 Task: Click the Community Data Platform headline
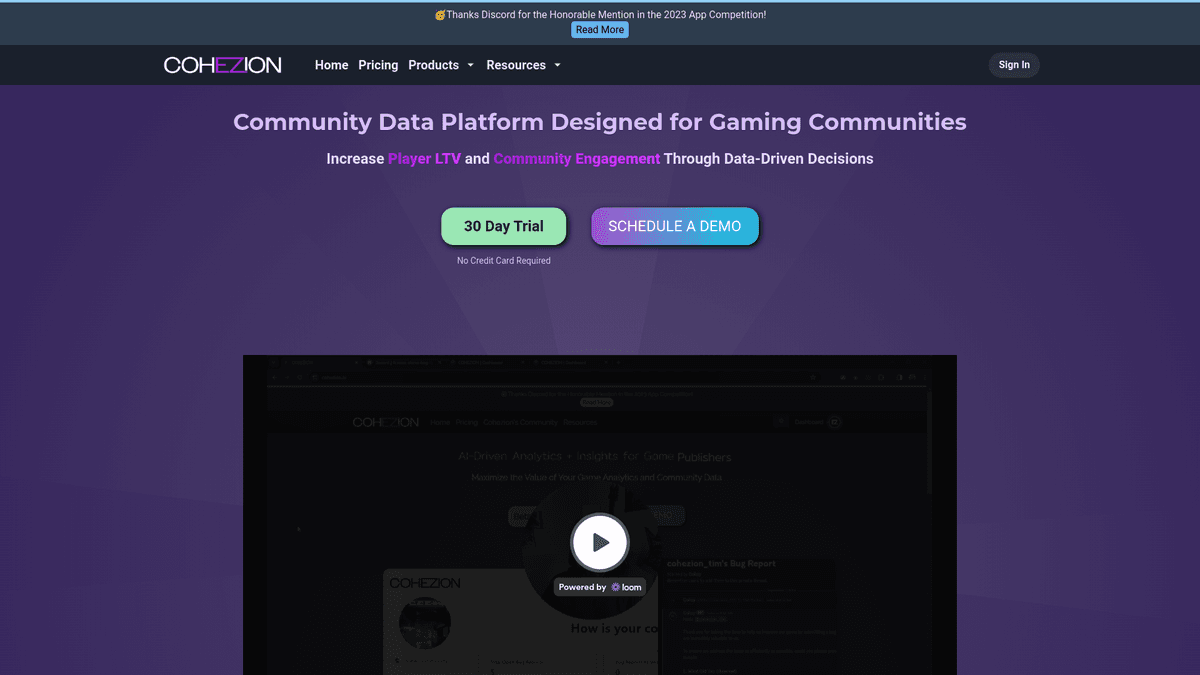600,122
